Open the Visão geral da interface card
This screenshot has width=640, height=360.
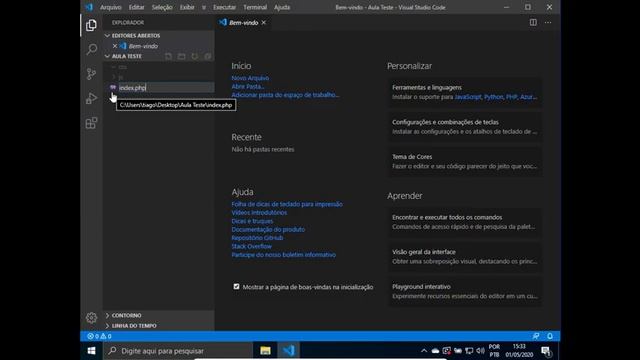point(464,257)
